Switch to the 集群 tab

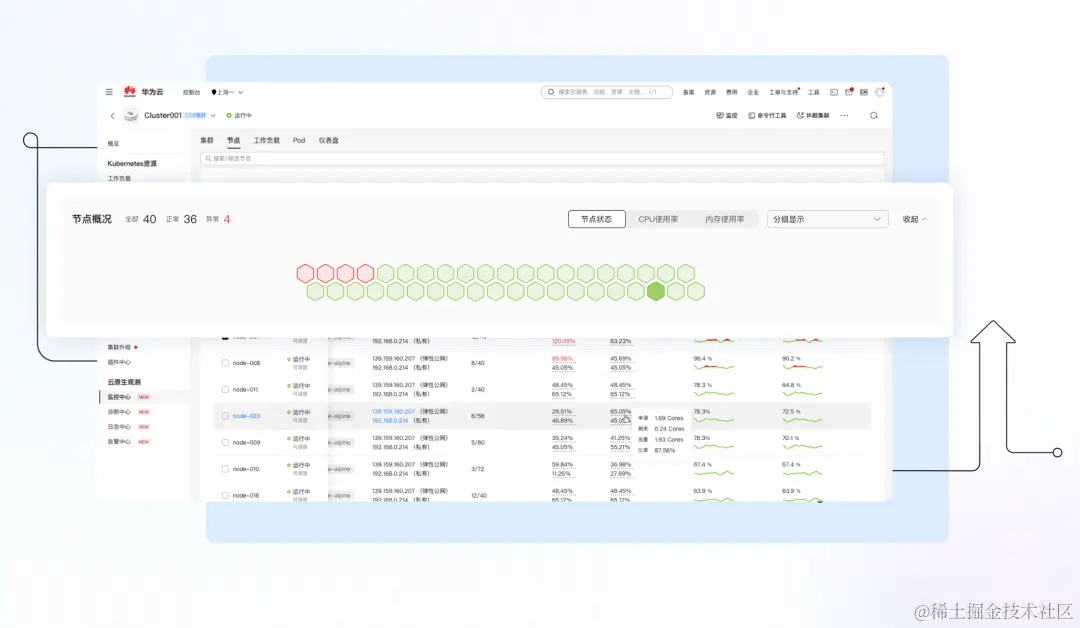click(207, 140)
